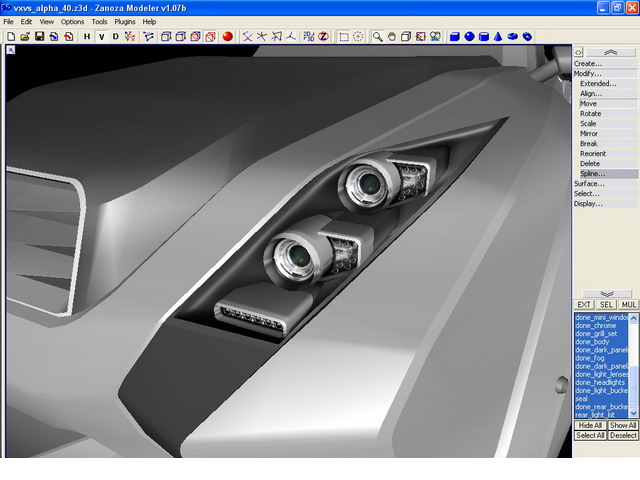Create a cone primitive from toolbar
The width and height of the screenshot is (640, 480).
(498, 36)
